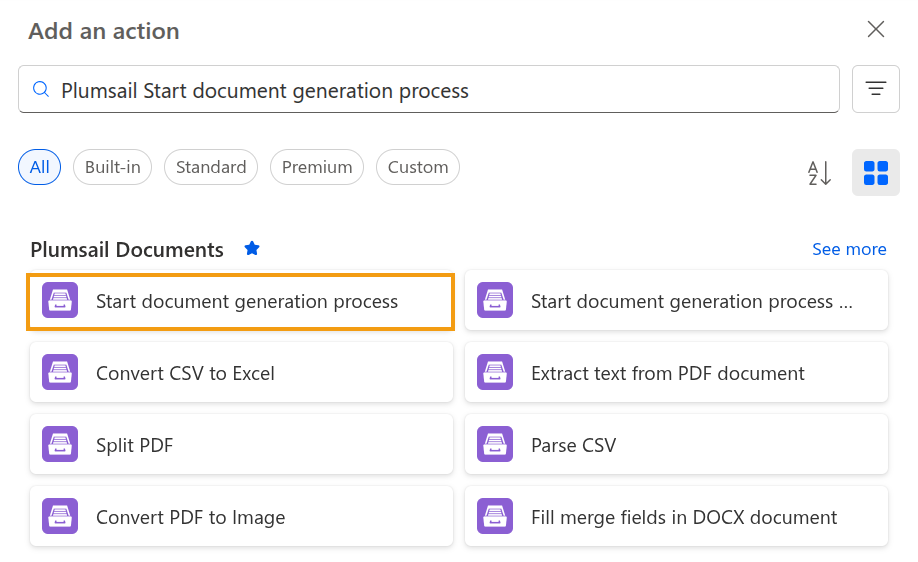Screen dimensions: 918x562
Task: Sort actions alphabetically A to Z
Action: [819, 173]
